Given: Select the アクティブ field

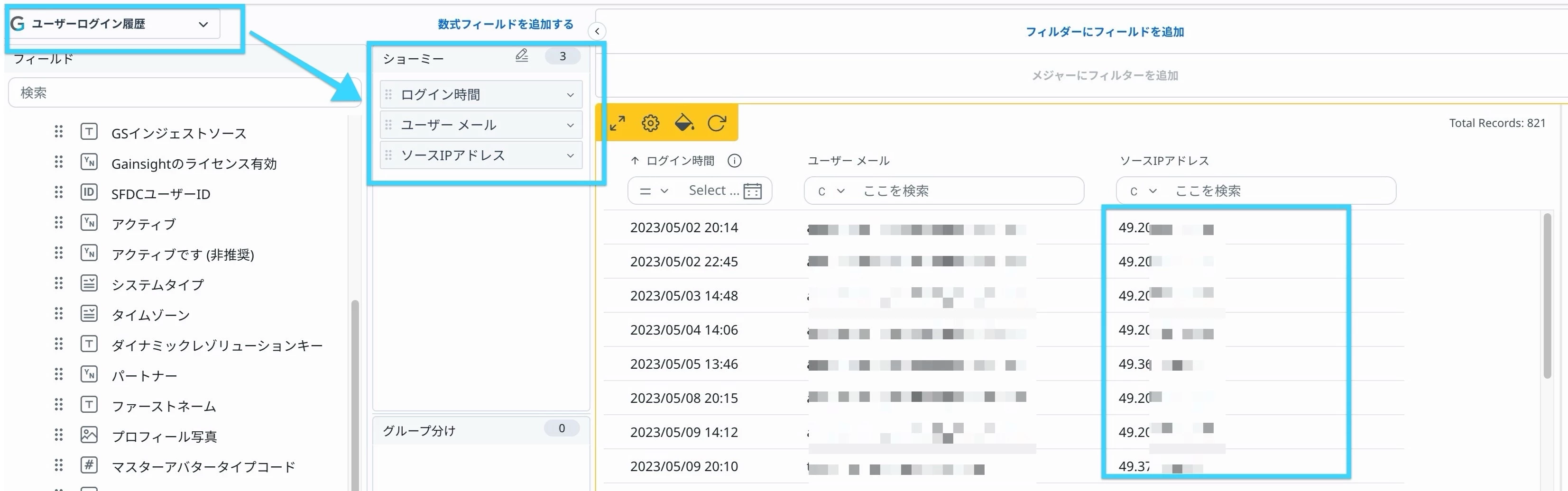Looking at the screenshot, I should 144,225.
